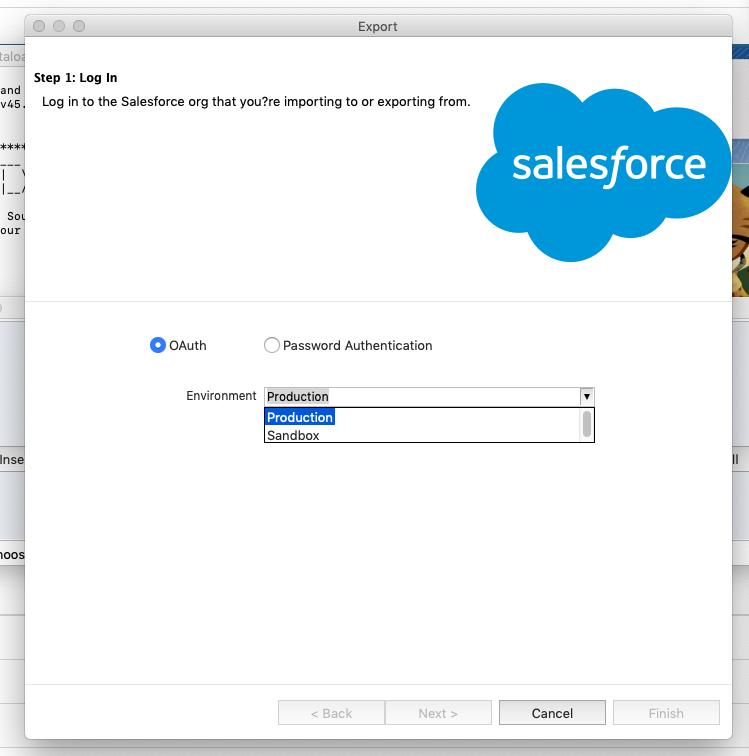
Task: Maximize the Export dialog window
Action: 79,26
